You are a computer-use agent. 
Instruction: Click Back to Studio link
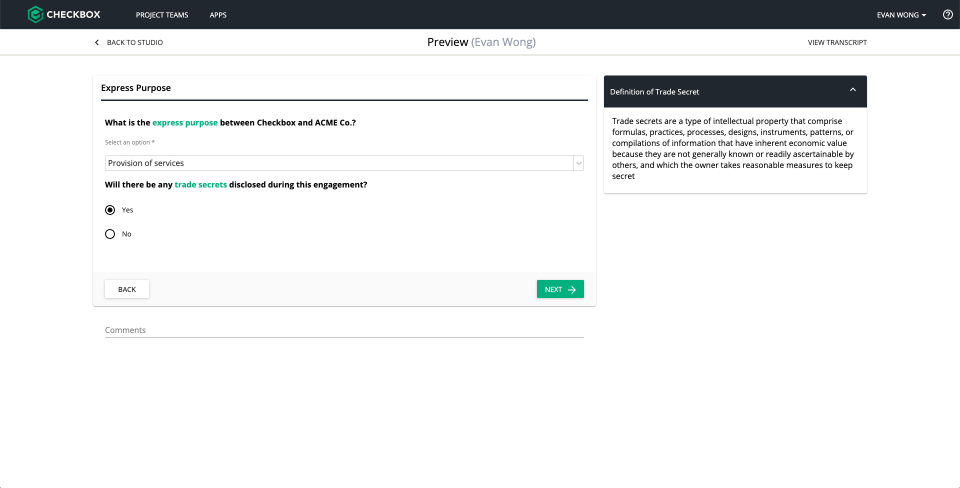(134, 43)
